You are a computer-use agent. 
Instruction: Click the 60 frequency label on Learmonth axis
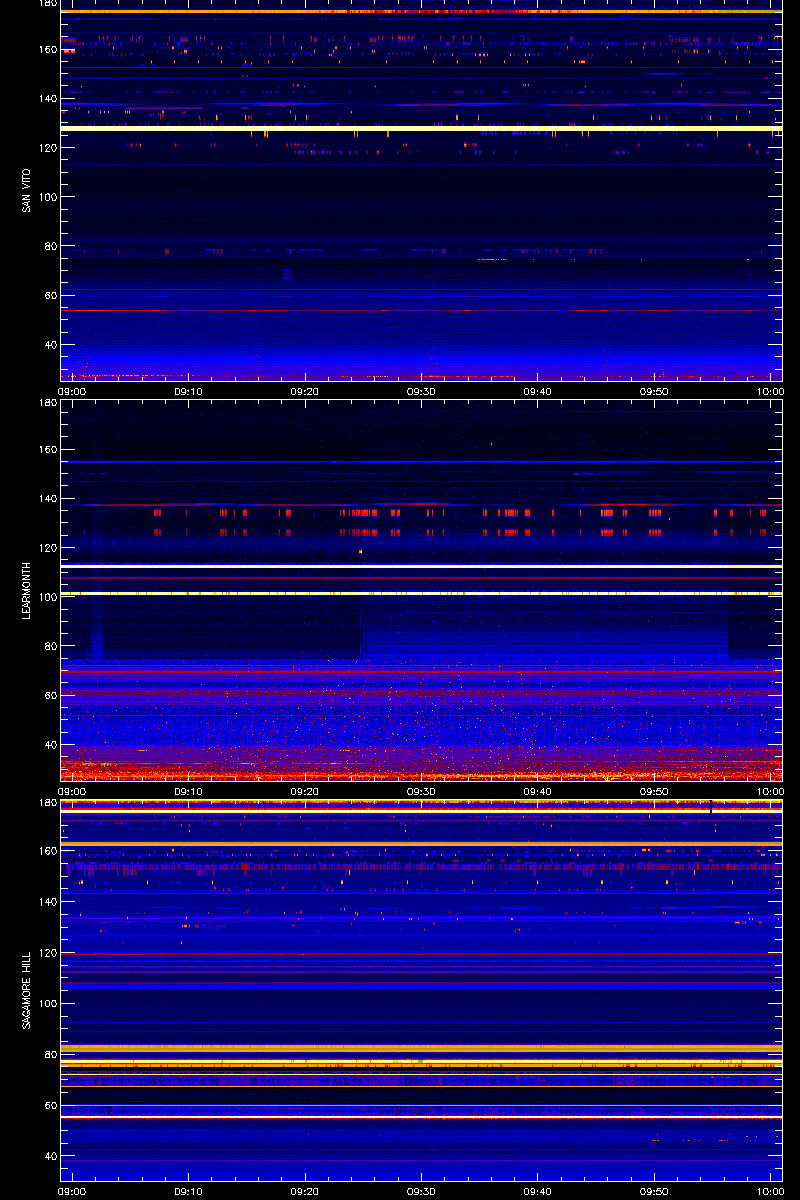(49, 696)
